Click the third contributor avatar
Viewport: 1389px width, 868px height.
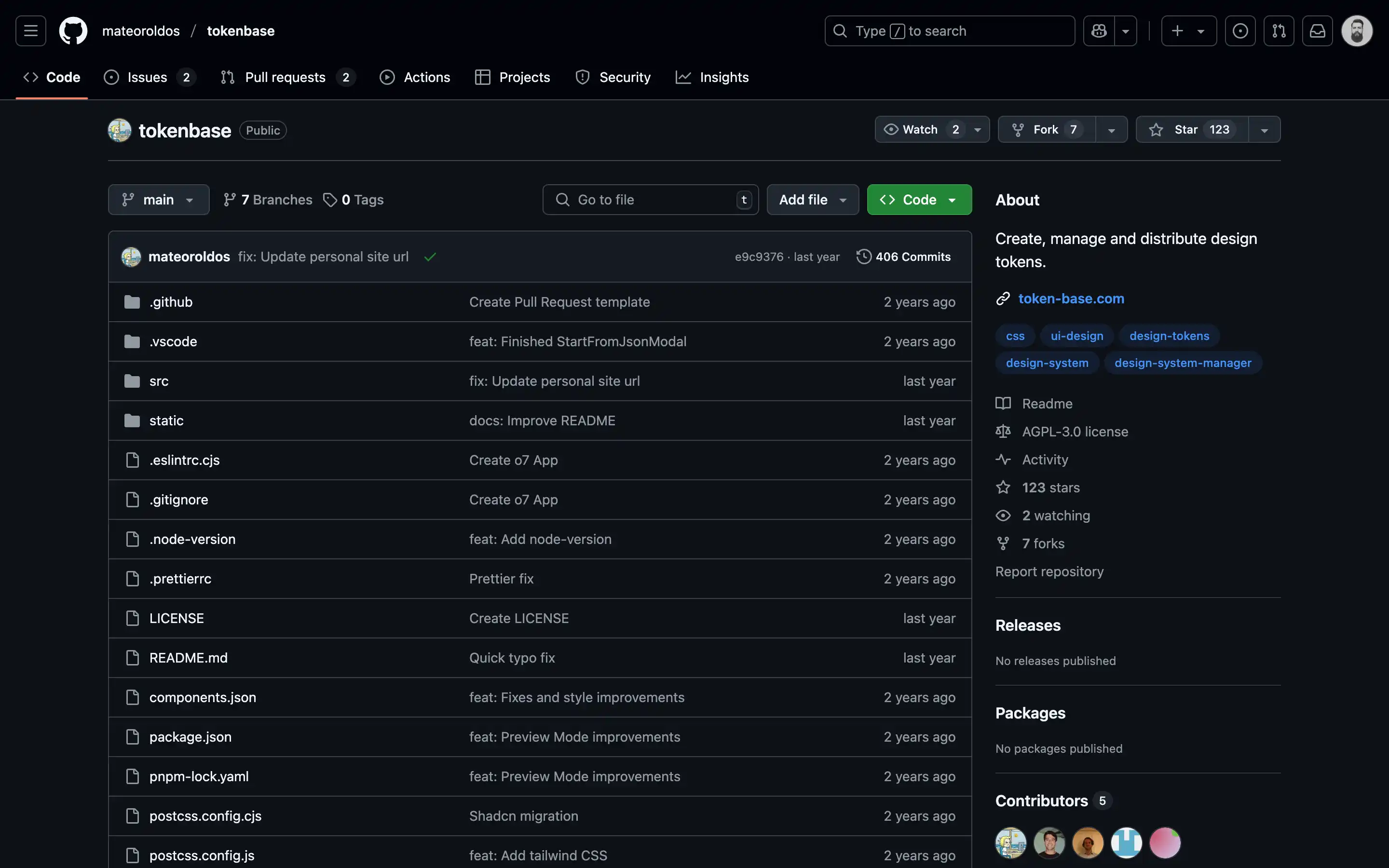(1088, 843)
